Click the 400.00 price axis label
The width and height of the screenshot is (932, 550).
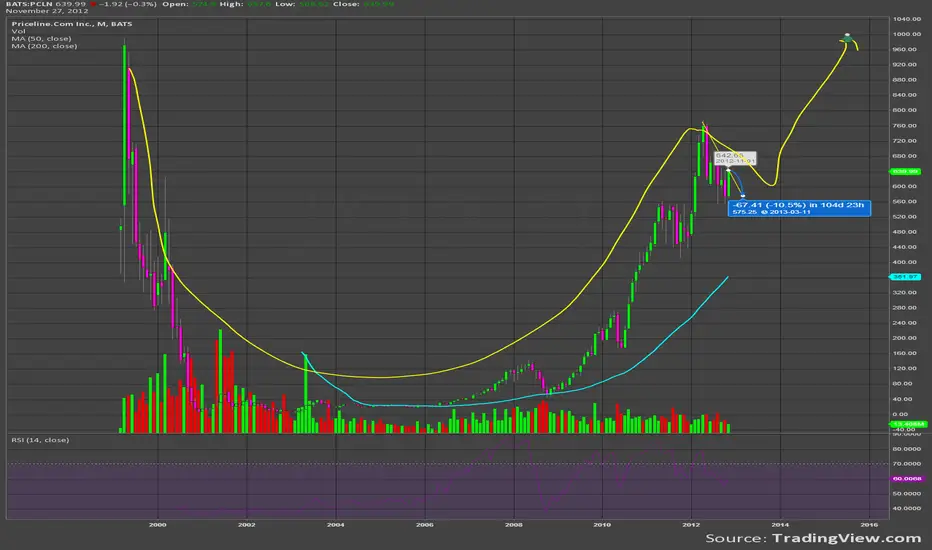click(904, 262)
